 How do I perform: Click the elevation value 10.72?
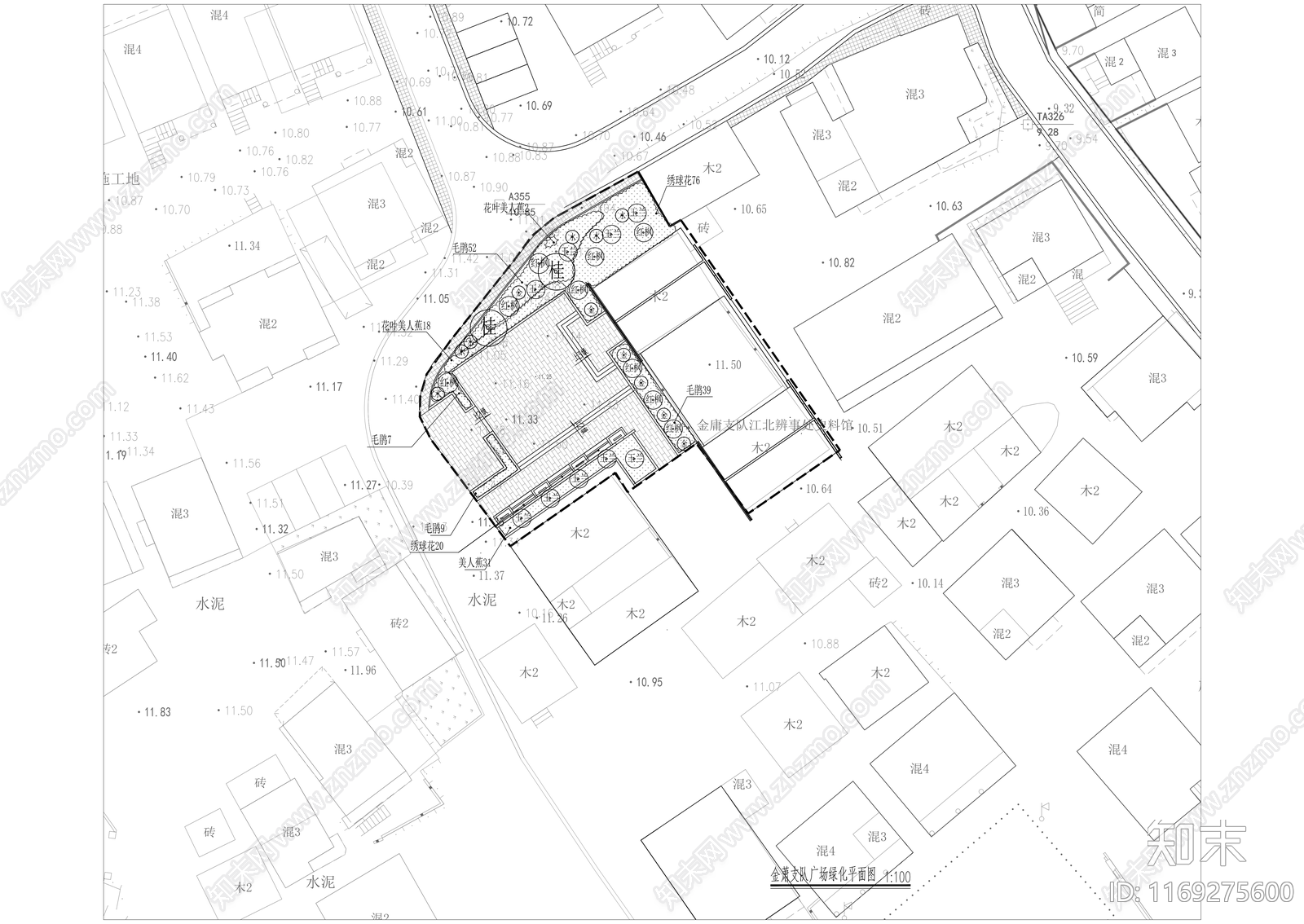pyautogui.click(x=520, y=22)
